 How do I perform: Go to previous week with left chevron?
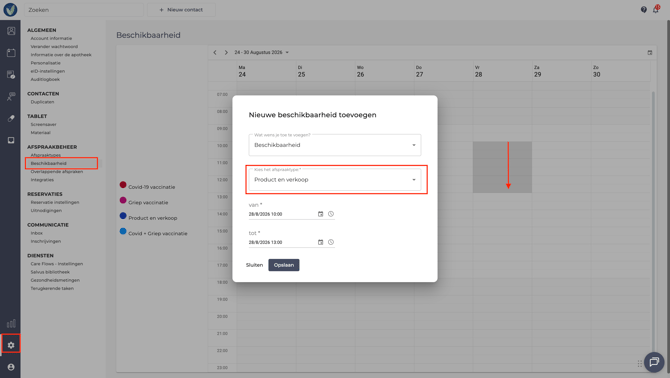(x=215, y=53)
